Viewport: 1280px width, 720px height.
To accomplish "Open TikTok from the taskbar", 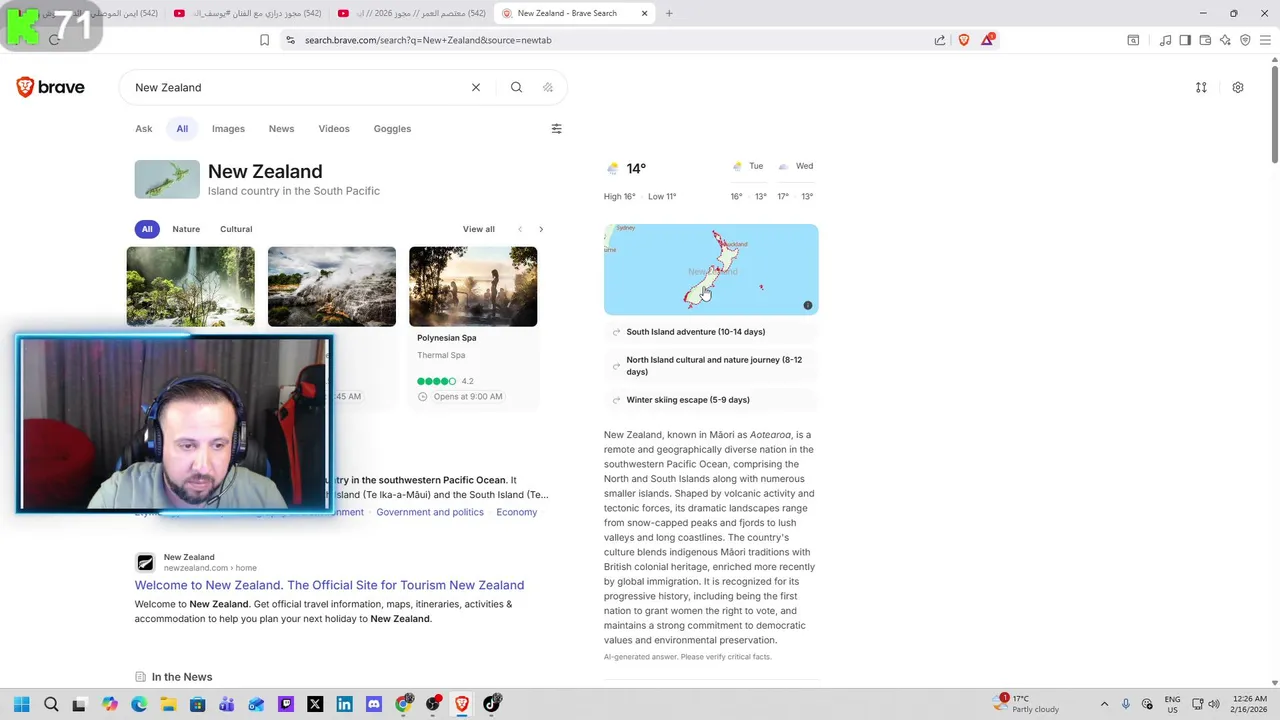I will 492,704.
